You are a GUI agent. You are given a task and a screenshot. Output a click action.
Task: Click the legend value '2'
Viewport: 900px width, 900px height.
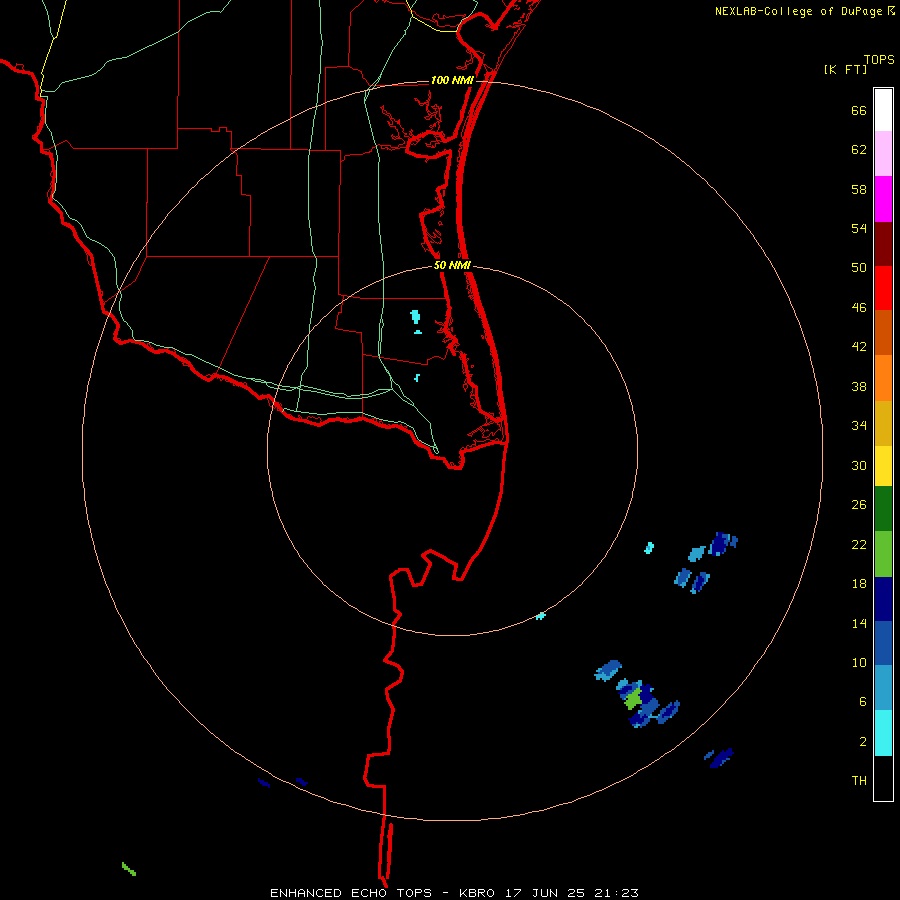[863, 742]
